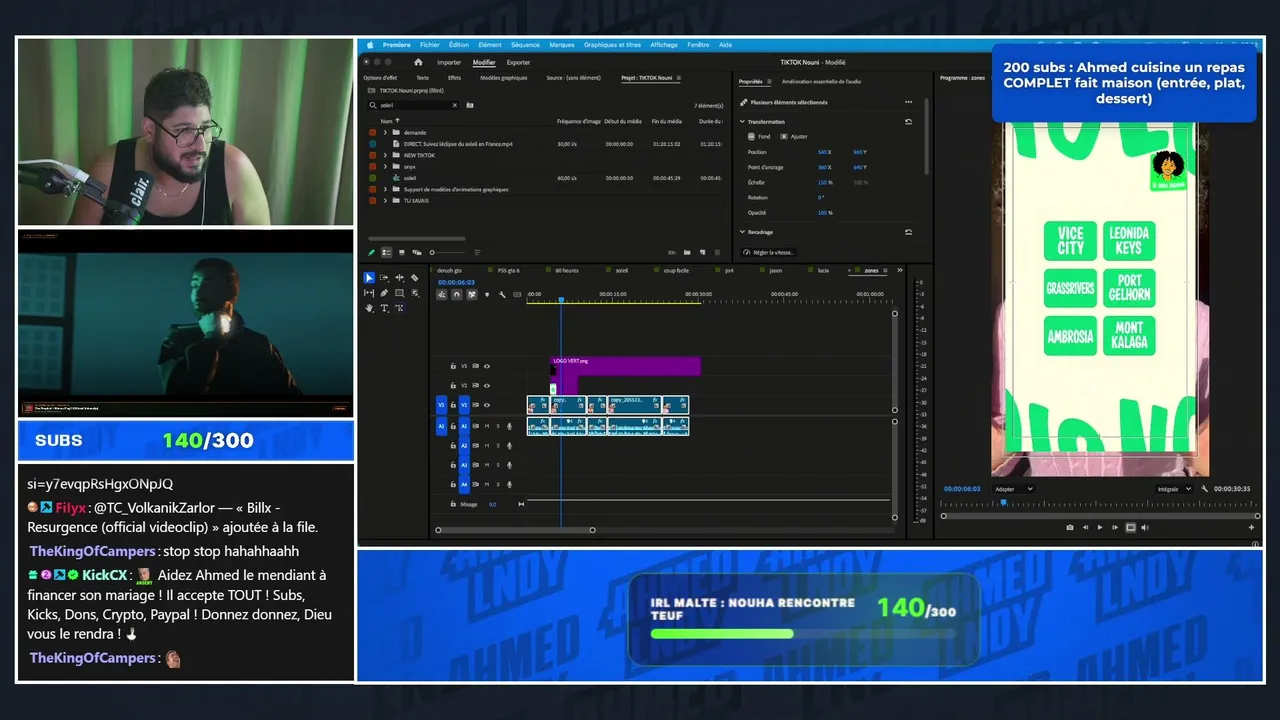Click the wrench timeline display settings icon
1280x720 pixels.
(502, 294)
